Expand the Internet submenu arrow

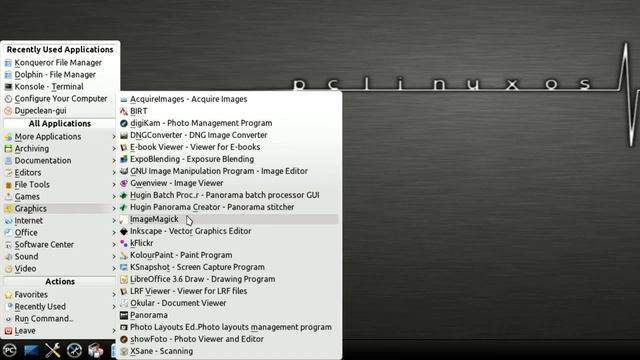coord(114,221)
